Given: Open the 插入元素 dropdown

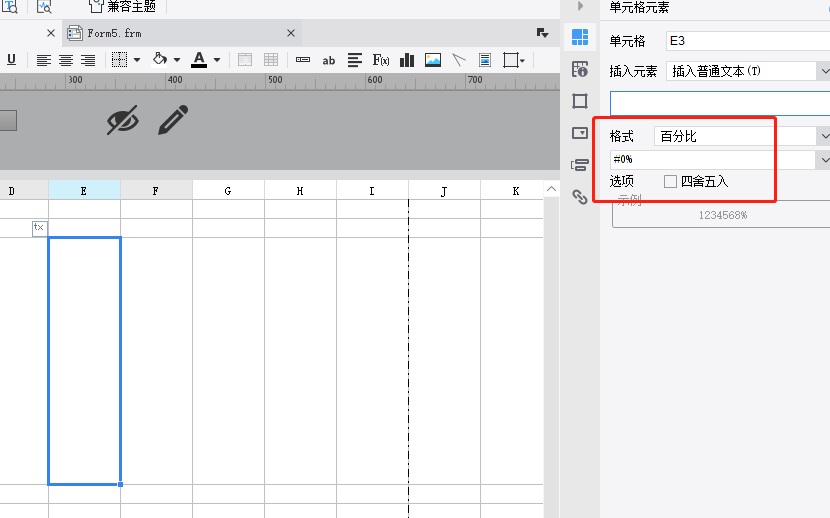Looking at the screenshot, I should [x=824, y=71].
